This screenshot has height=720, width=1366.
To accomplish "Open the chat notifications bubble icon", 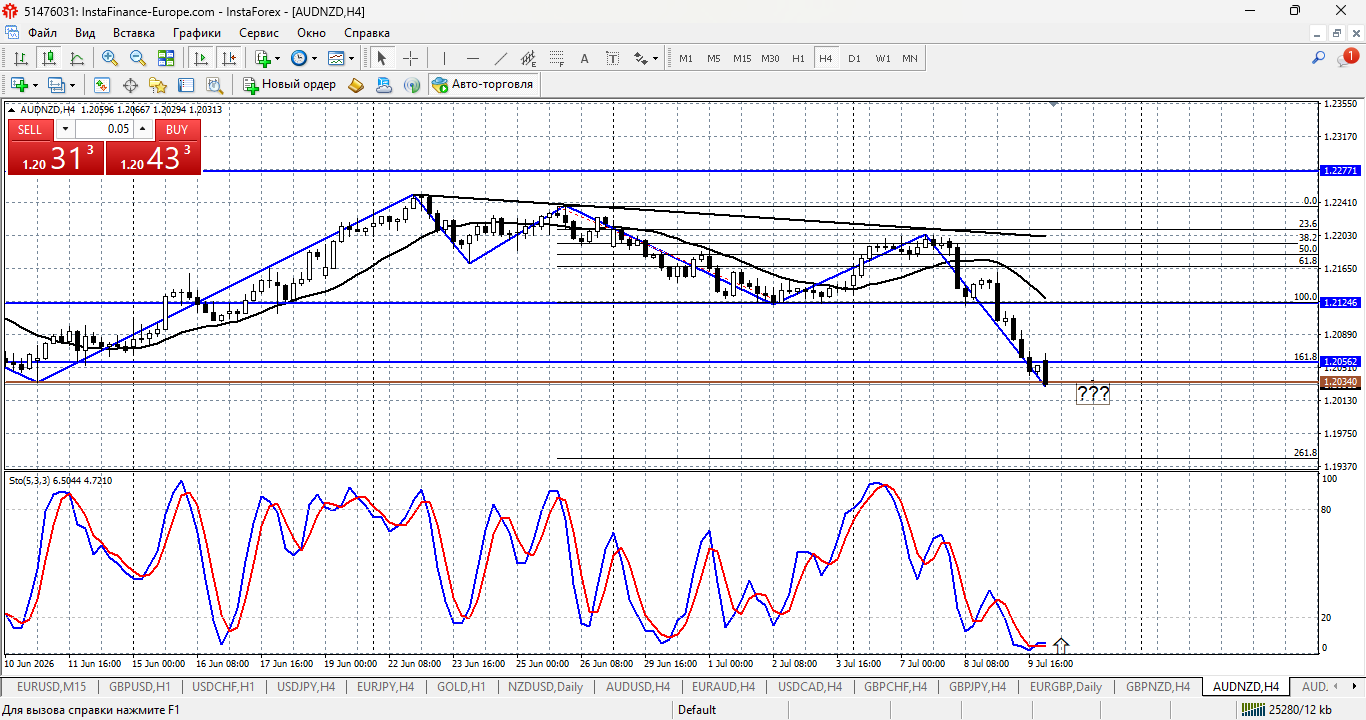I will click(x=1347, y=58).
